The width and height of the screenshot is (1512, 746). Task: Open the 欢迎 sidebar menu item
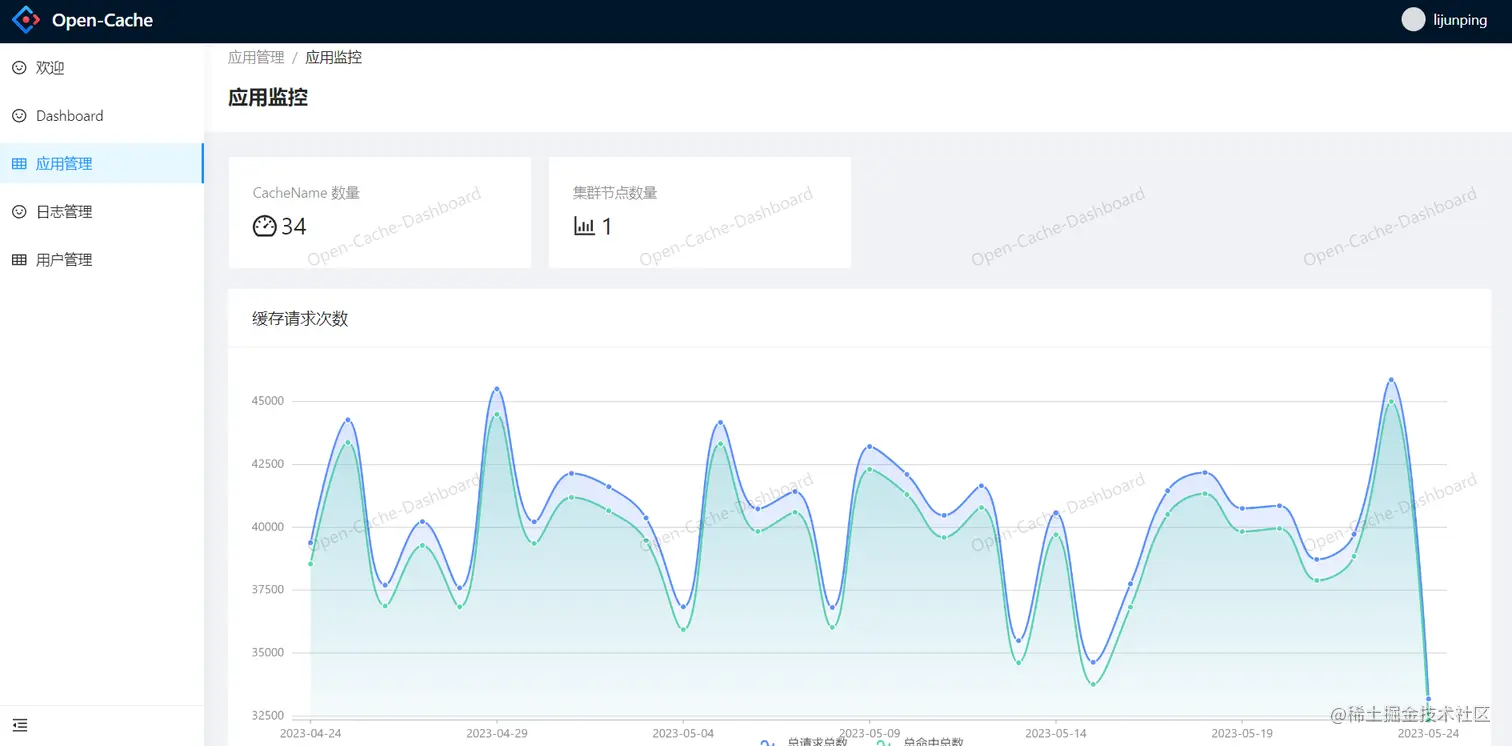click(x=102, y=68)
